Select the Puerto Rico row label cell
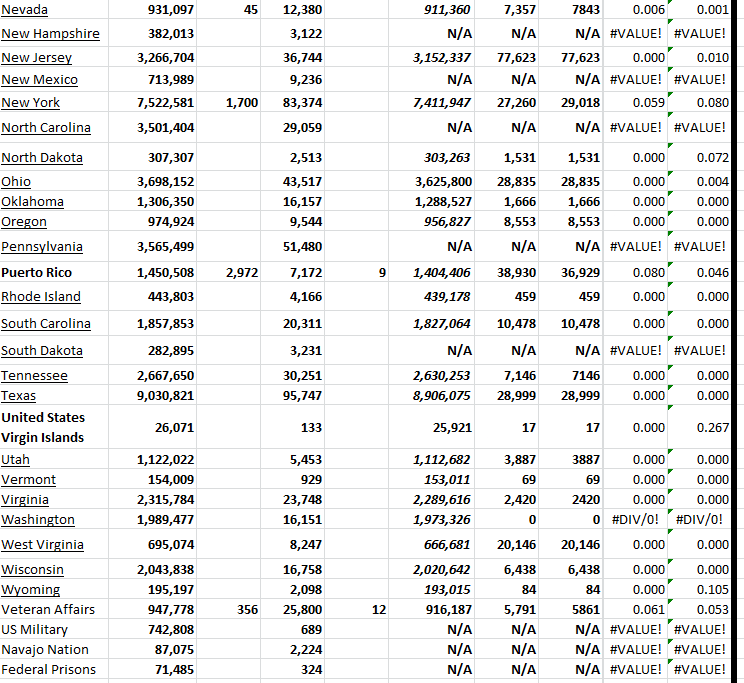 click(36, 273)
